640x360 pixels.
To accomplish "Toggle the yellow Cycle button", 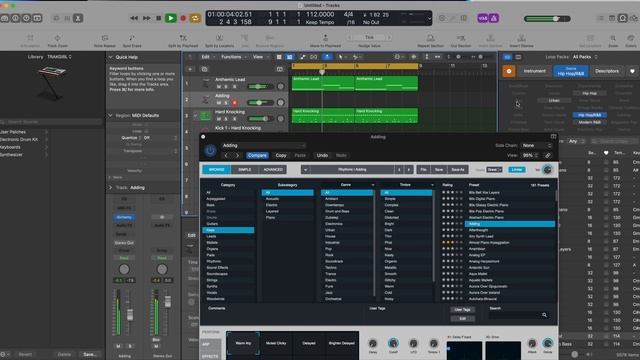I will 195,18.
